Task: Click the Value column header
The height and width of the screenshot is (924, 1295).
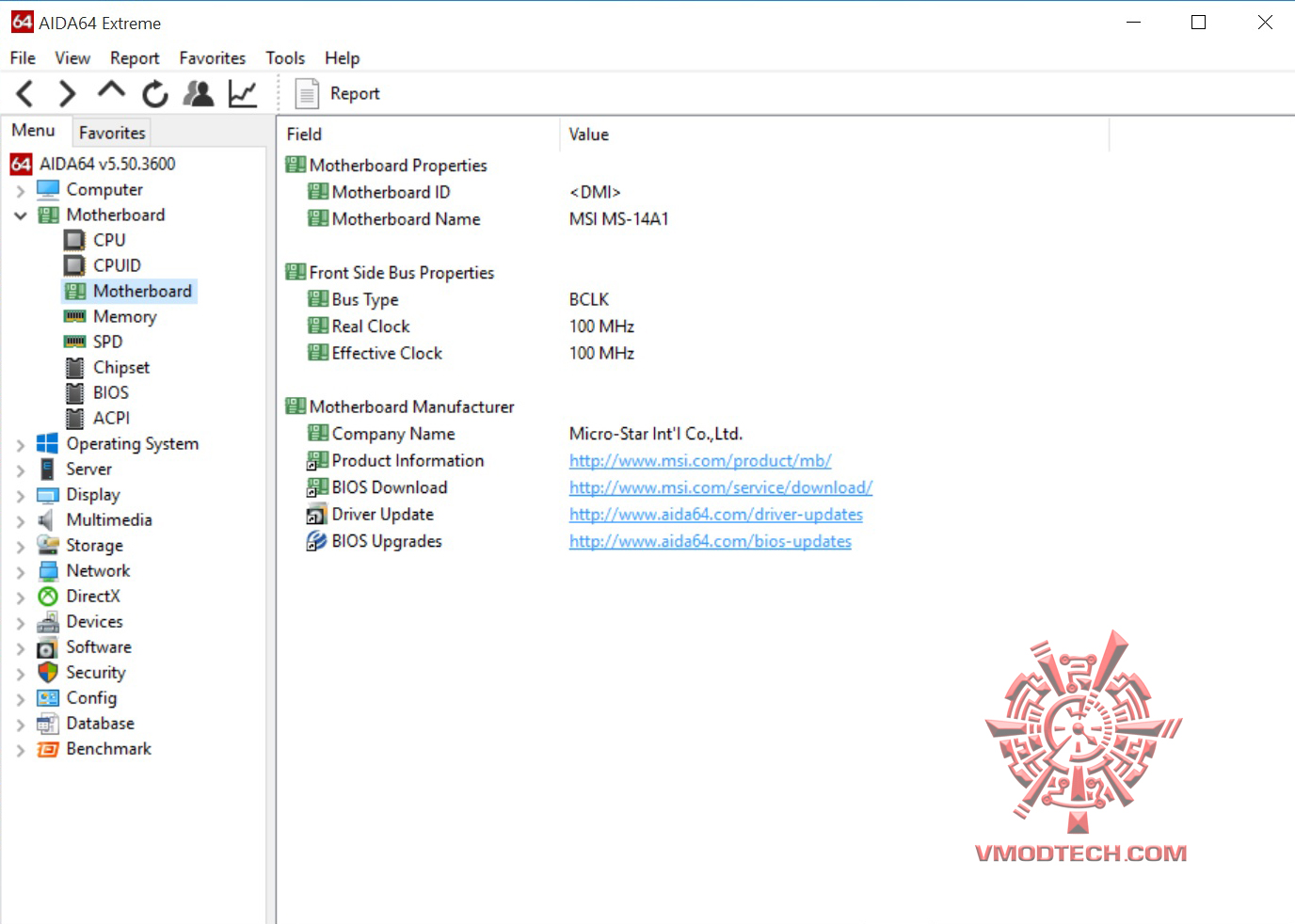Action: coord(834,135)
